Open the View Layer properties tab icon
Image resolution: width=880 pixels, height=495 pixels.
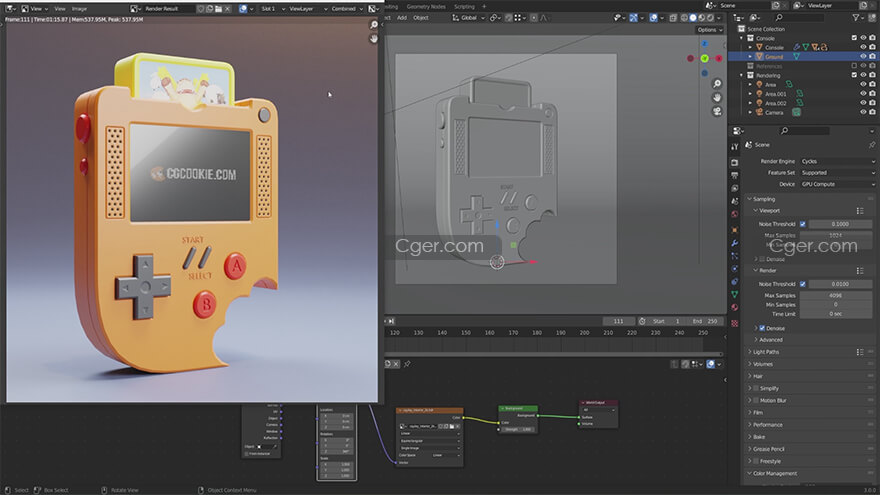(735, 189)
